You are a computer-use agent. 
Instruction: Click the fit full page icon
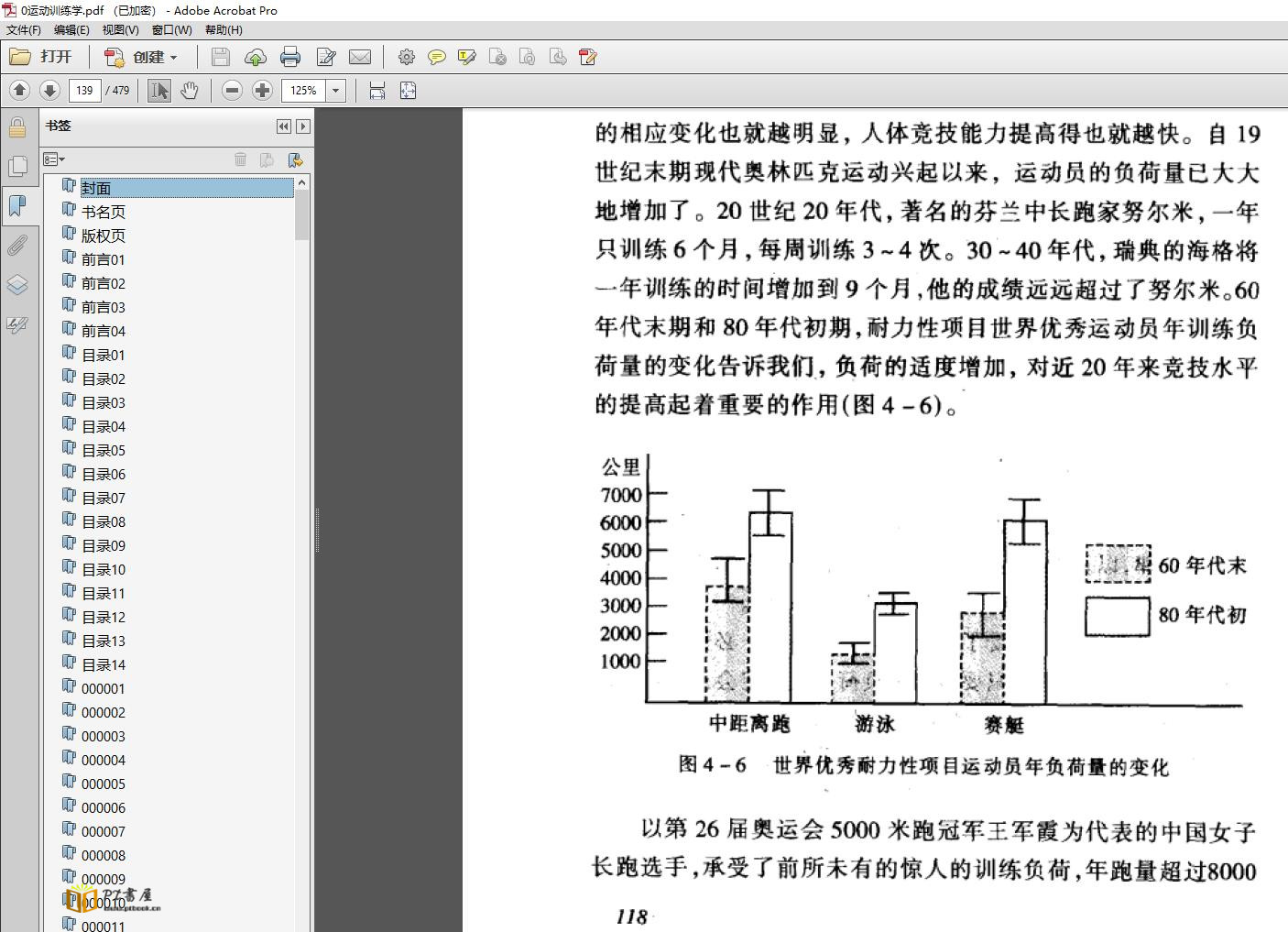coord(408,90)
